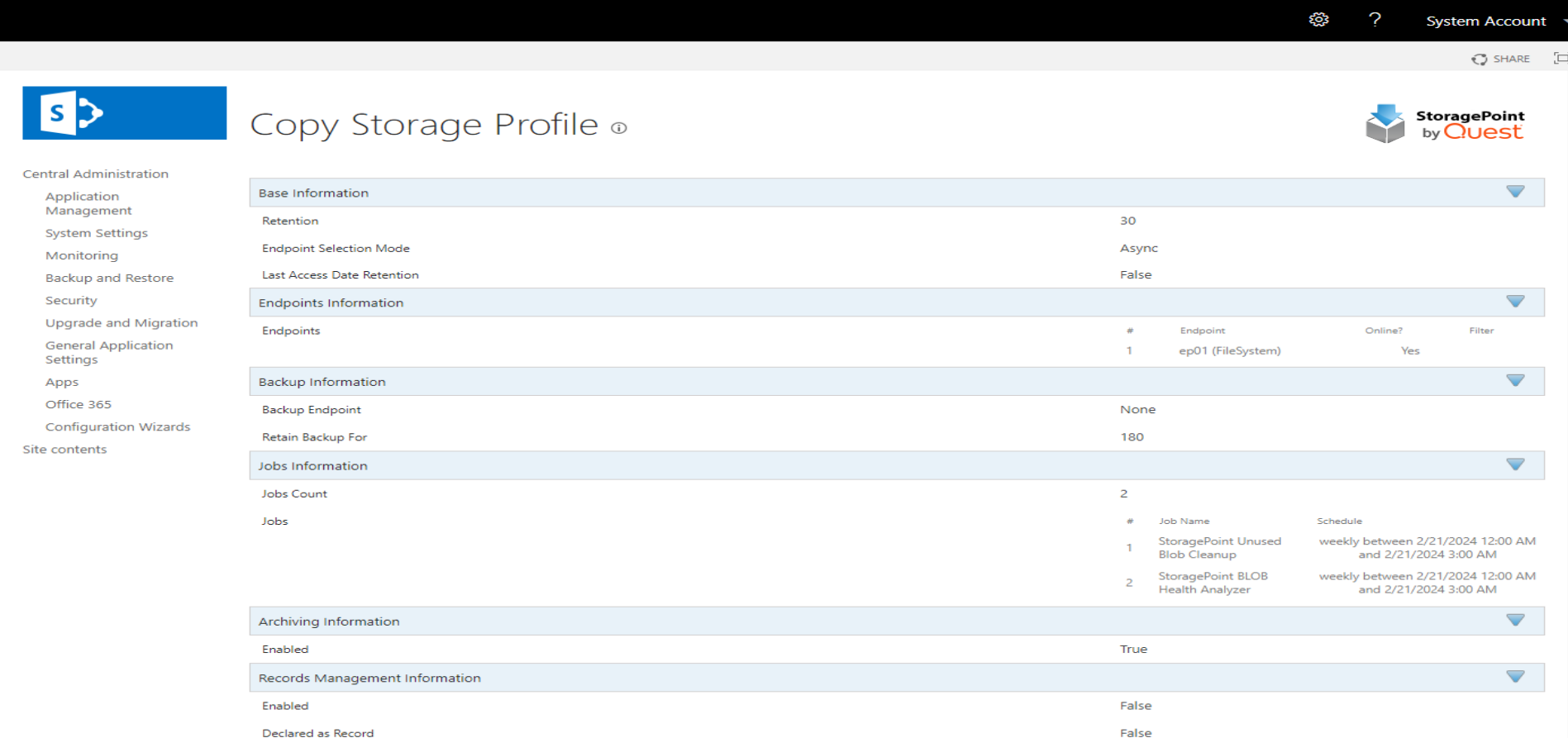Click the SHARE button
Image resolution: width=1568 pixels, height=738 pixels.
(x=1501, y=59)
